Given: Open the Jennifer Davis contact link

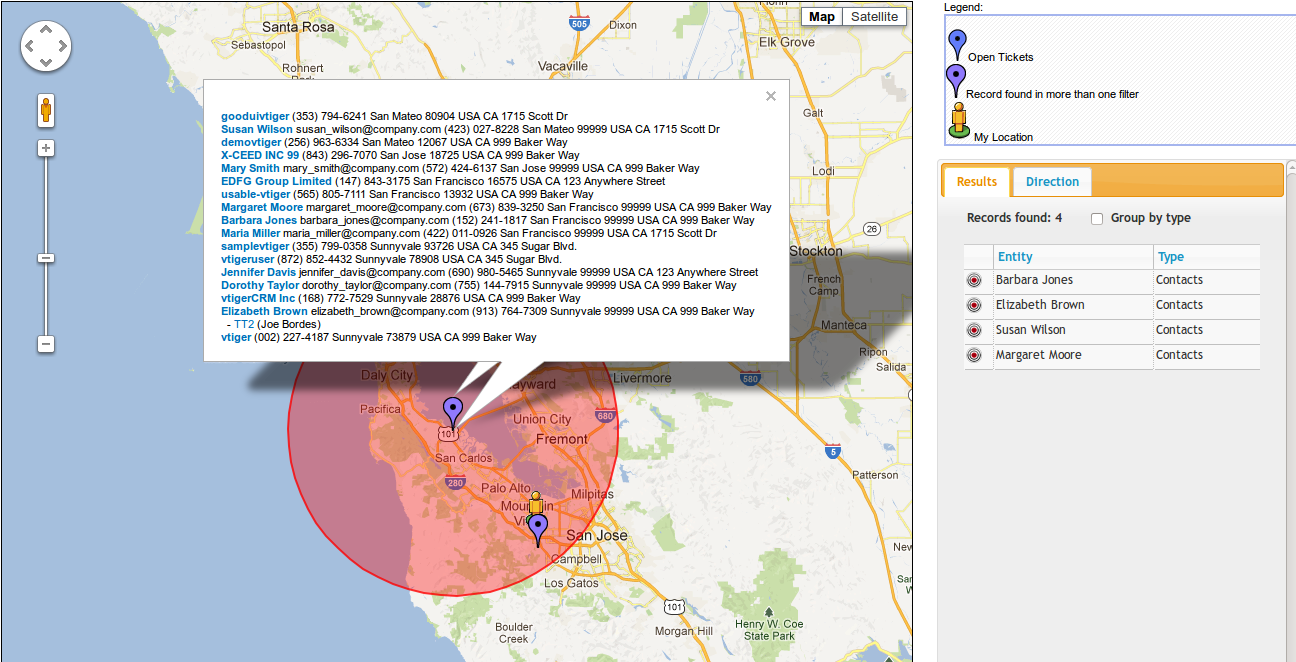Looking at the screenshot, I should [x=258, y=273].
